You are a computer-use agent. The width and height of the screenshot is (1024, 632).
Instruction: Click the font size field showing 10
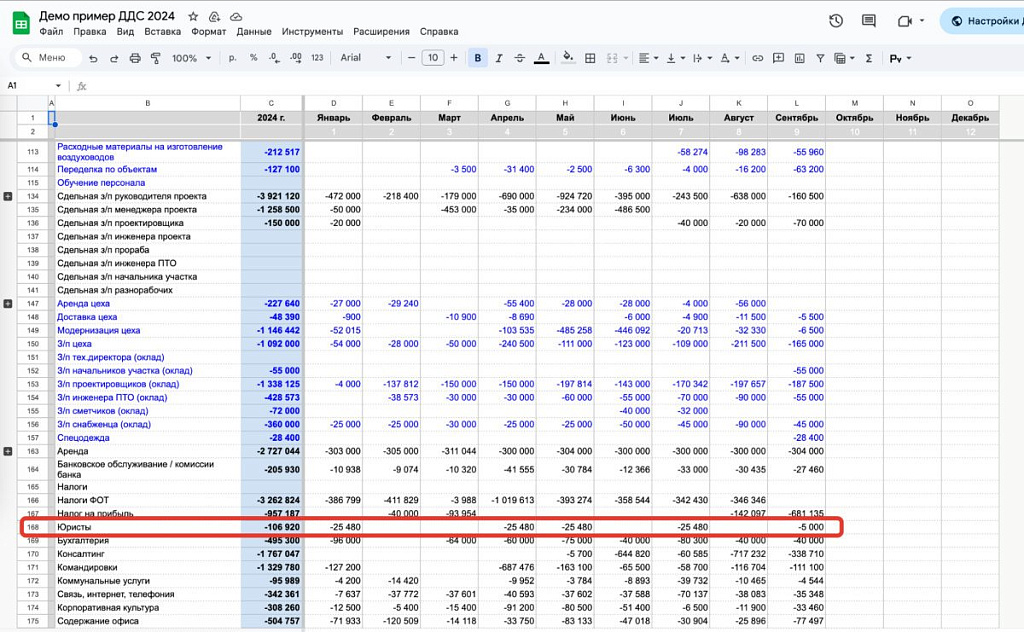coord(433,58)
